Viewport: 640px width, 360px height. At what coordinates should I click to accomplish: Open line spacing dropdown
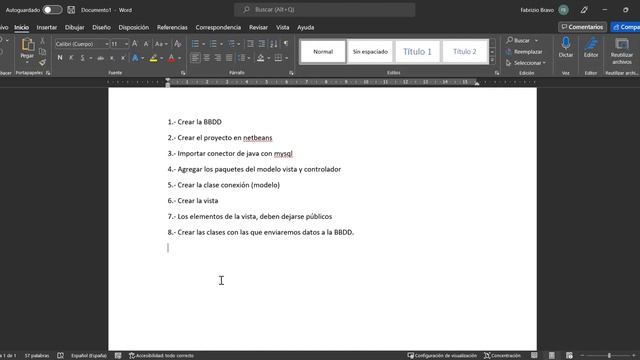click(x=244, y=58)
